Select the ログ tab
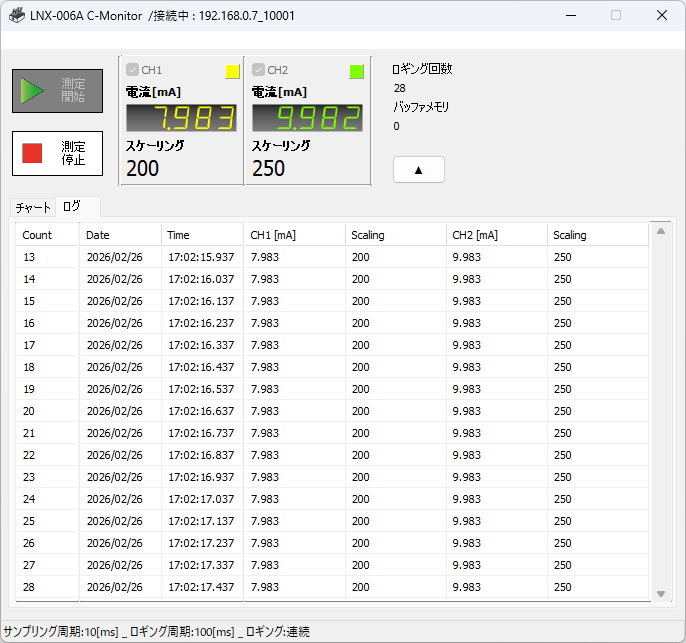This screenshot has height=643, width=686. (72, 206)
